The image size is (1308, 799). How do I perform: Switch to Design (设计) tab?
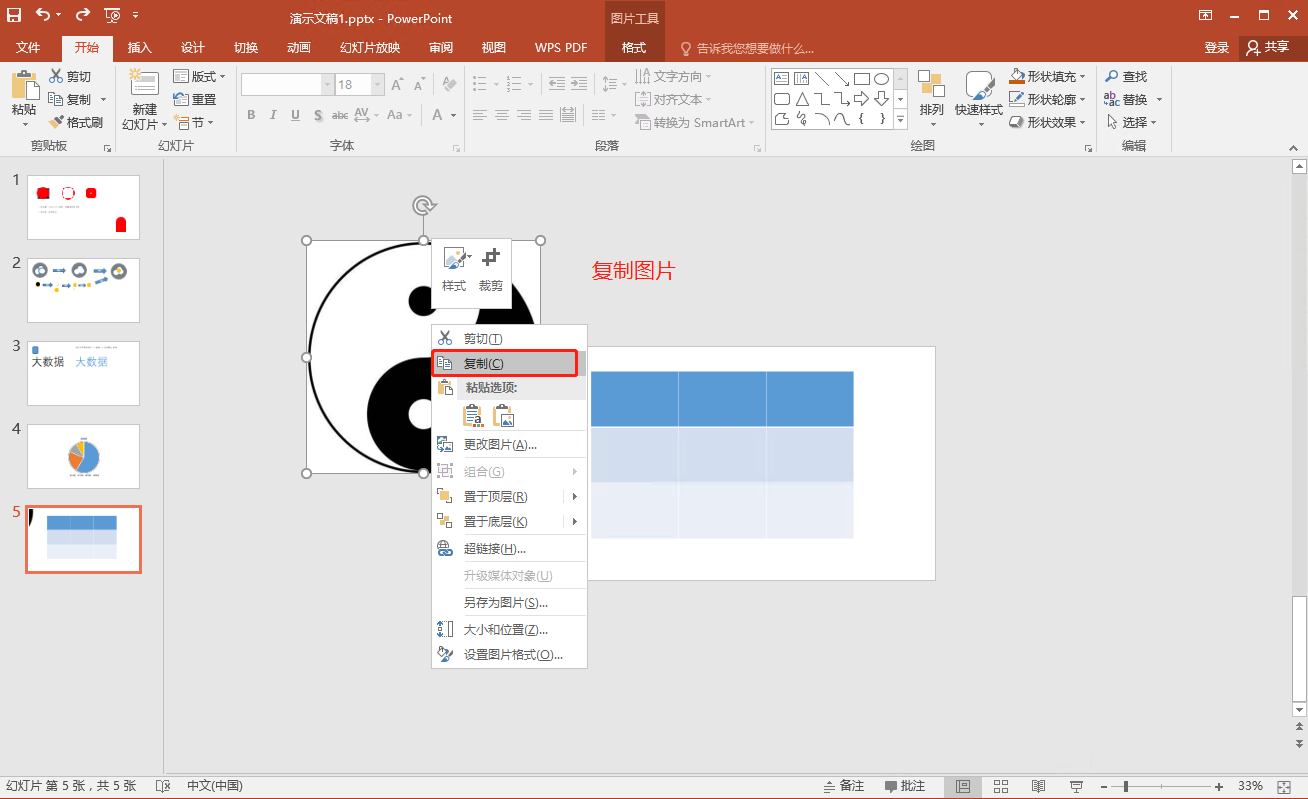[x=193, y=48]
